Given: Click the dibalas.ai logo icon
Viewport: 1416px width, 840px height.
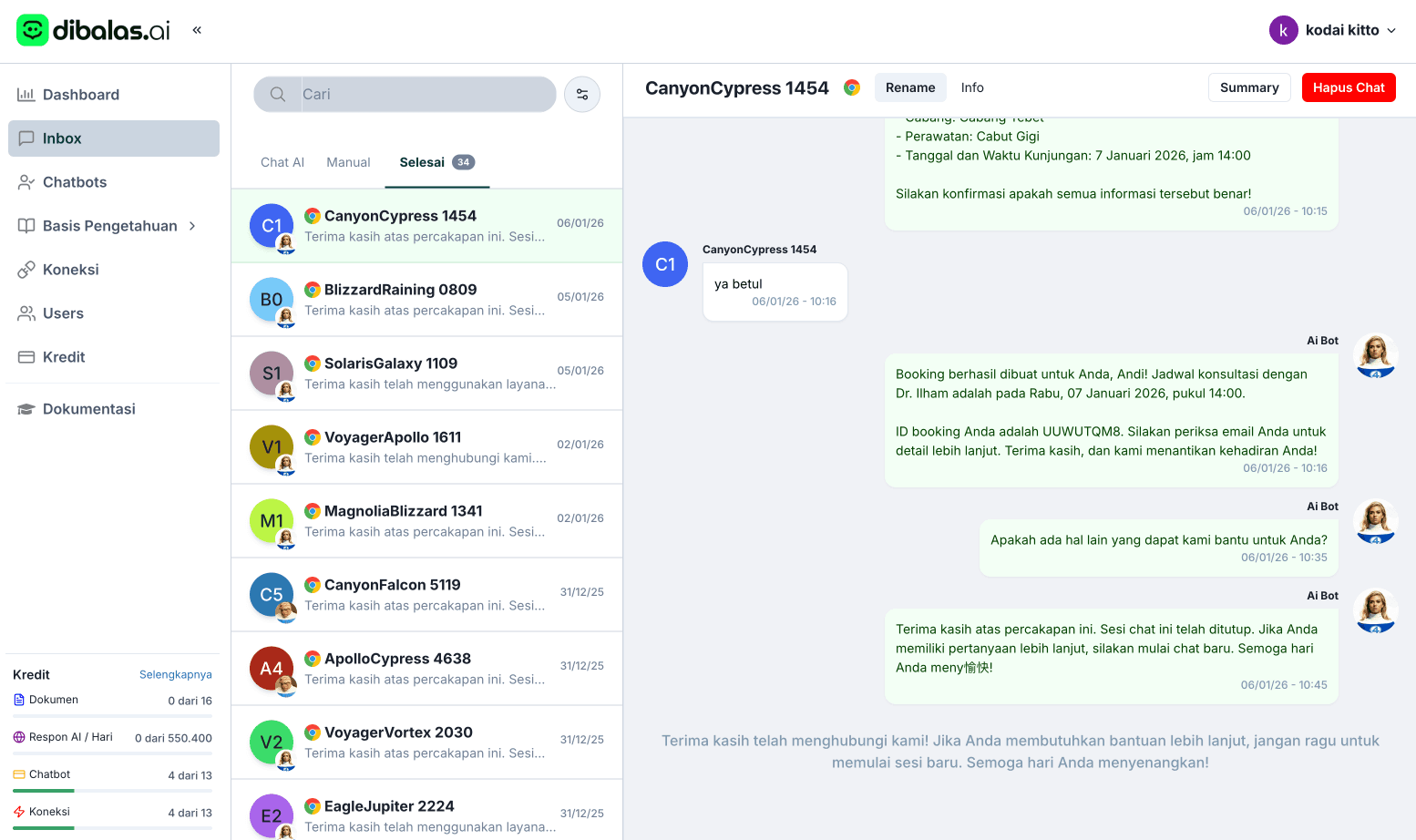Looking at the screenshot, I should pyautogui.click(x=33, y=29).
